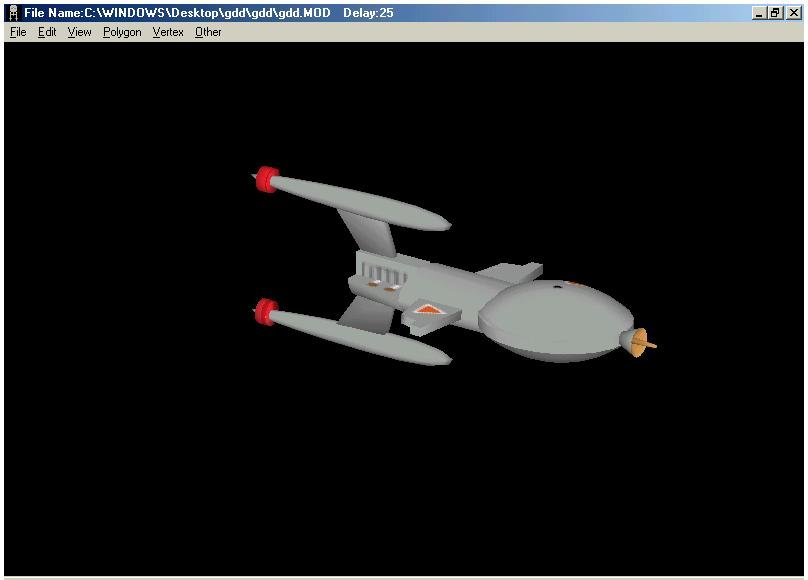
Task: Close the gdd.MOD editor window
Action: [794, 13]
